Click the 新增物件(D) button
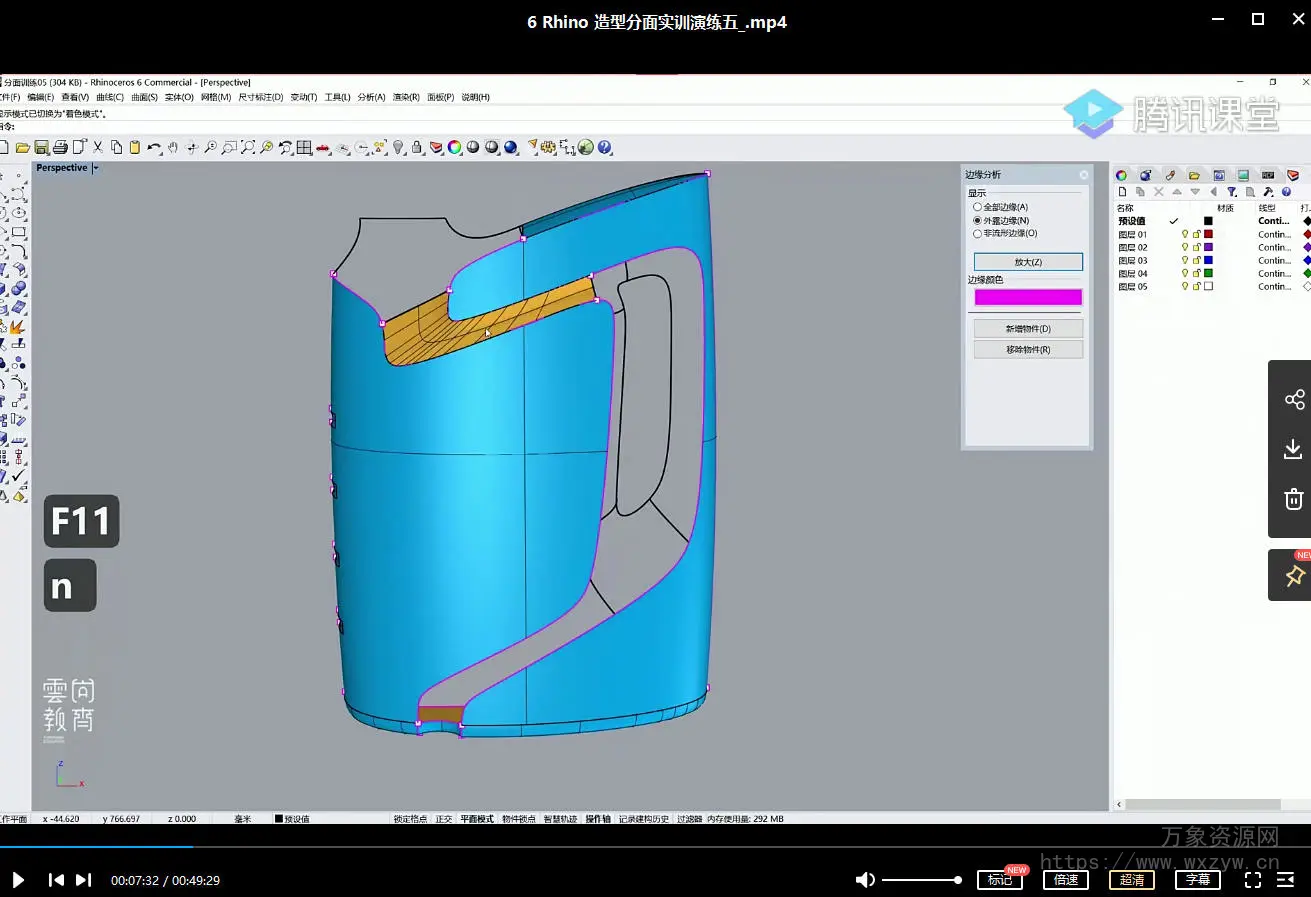Screen dimensions: 1311x897 [1028, 328]
